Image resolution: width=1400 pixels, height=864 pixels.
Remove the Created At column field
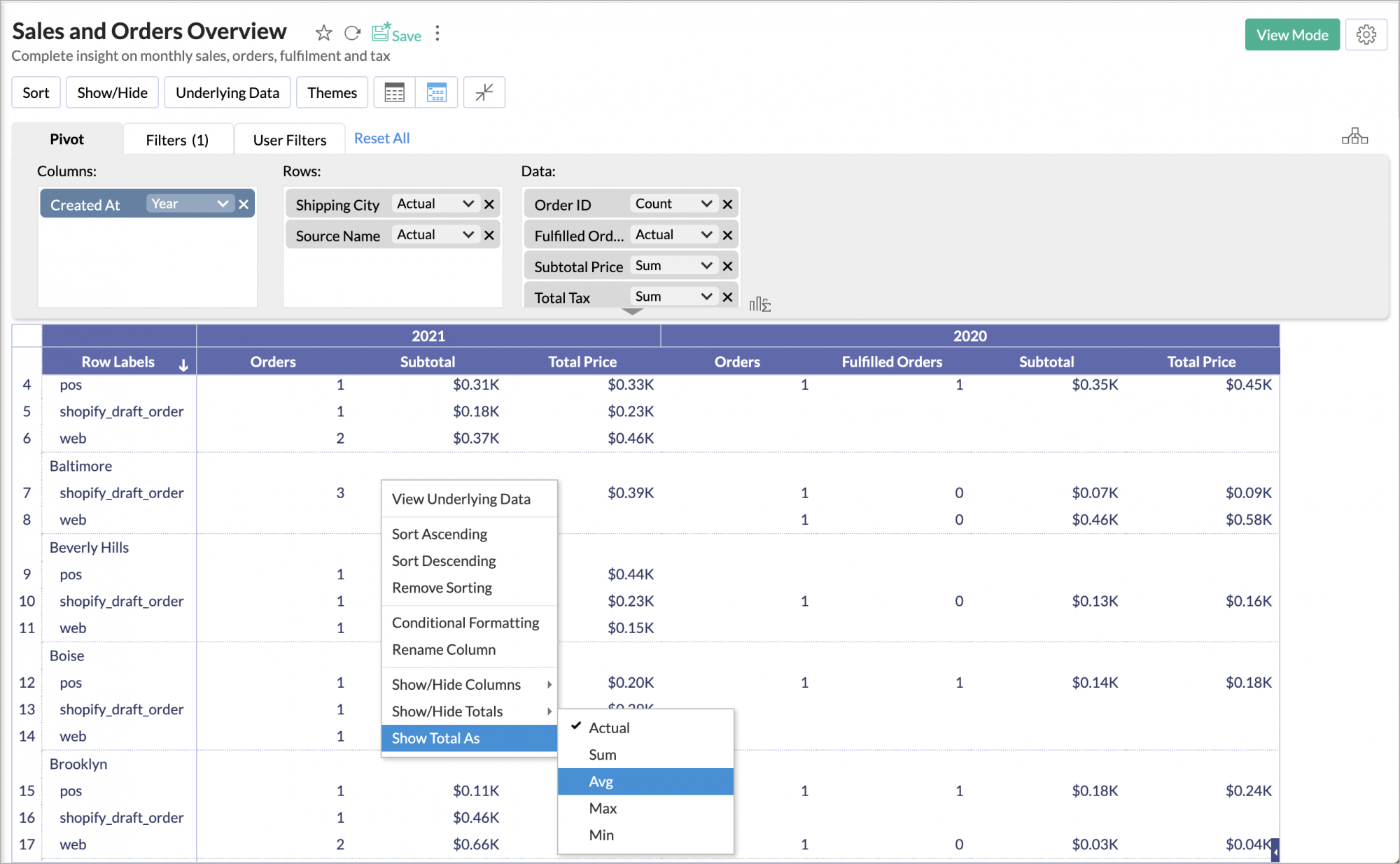(x=244, y=204)
